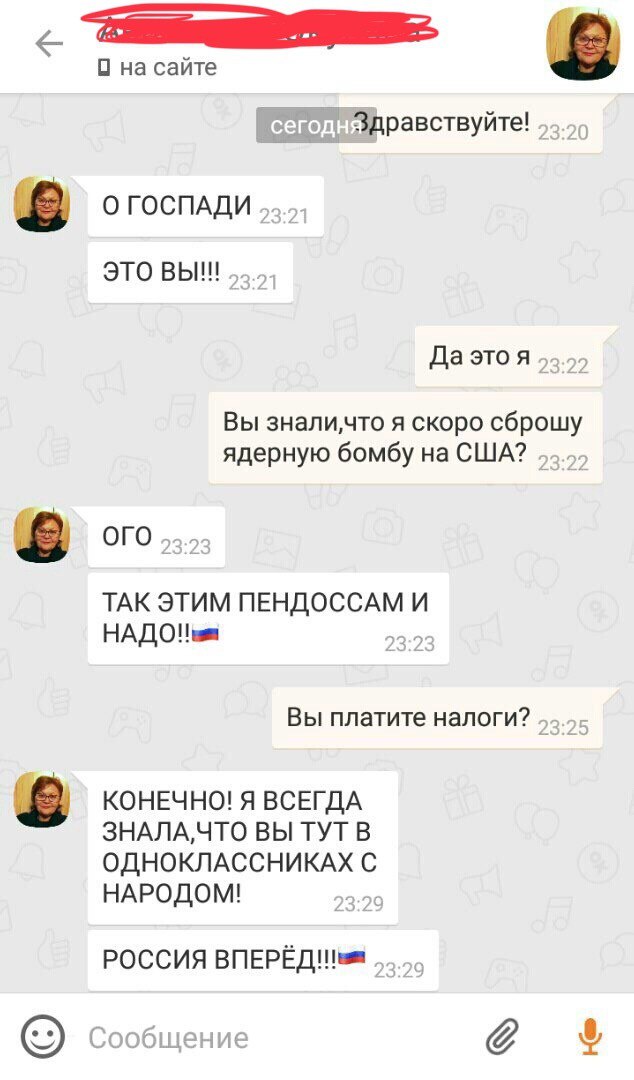
Task: Open the emoji smiley picker
Action: 43,1037
